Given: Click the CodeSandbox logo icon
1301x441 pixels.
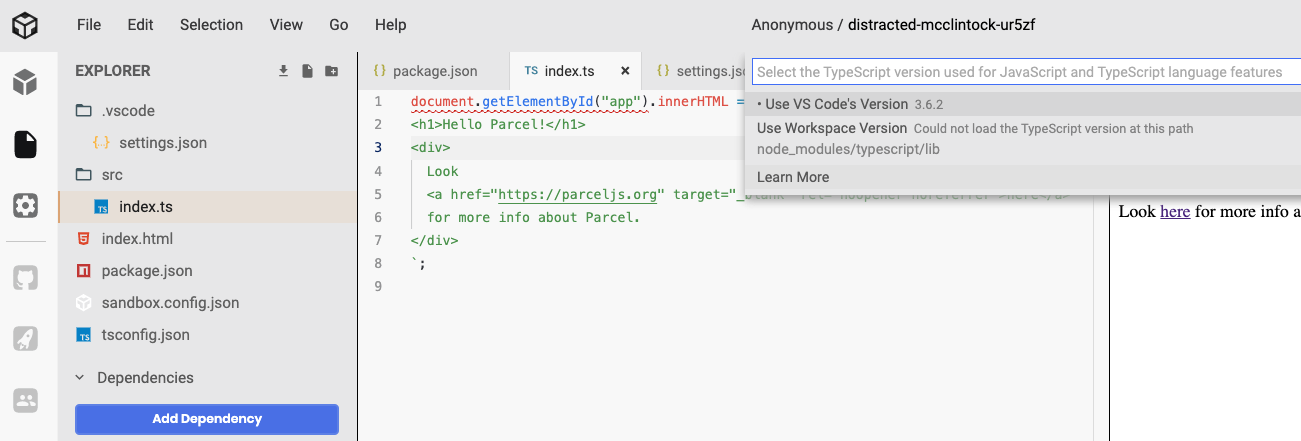Looking at the screenshot, I should [x=25, y=24].
